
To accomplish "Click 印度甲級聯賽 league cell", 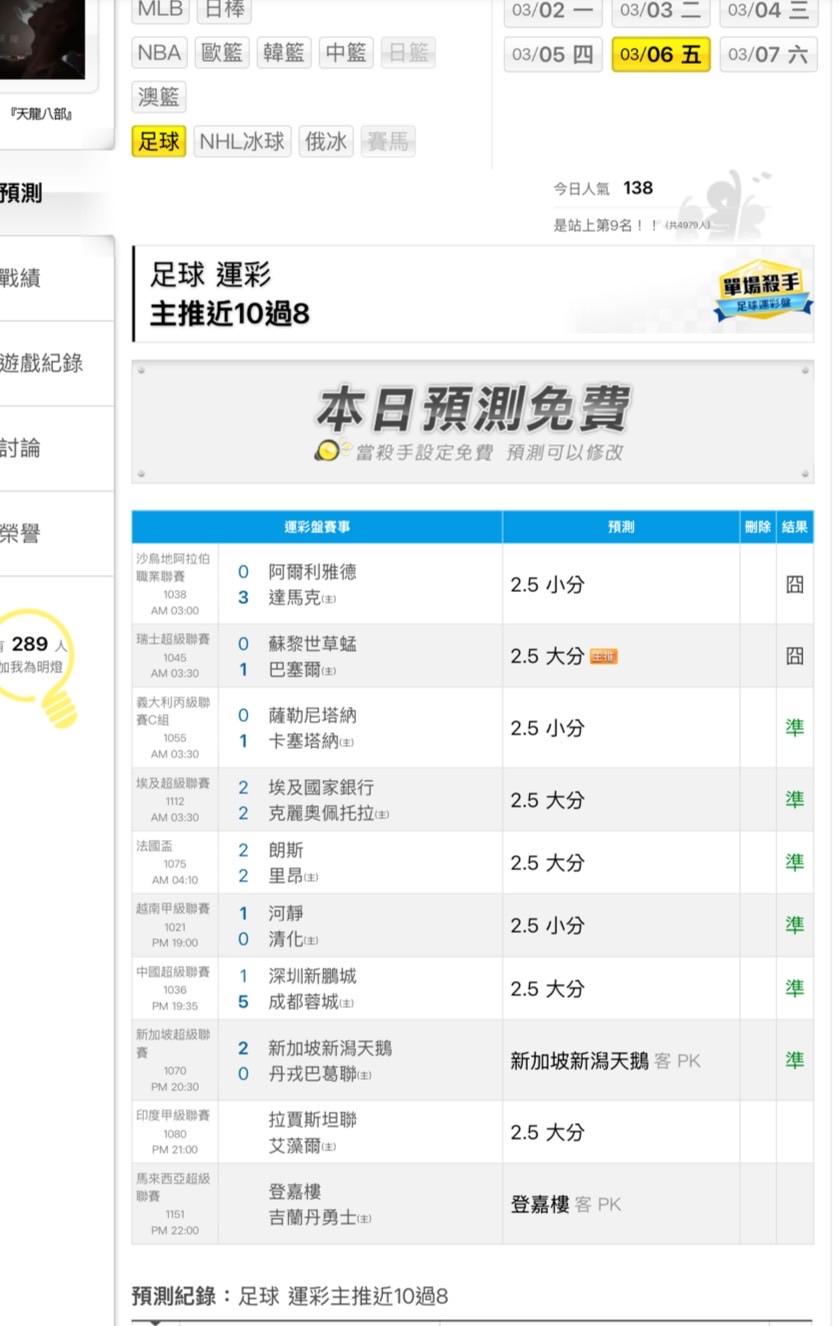I will (175, 1132).
